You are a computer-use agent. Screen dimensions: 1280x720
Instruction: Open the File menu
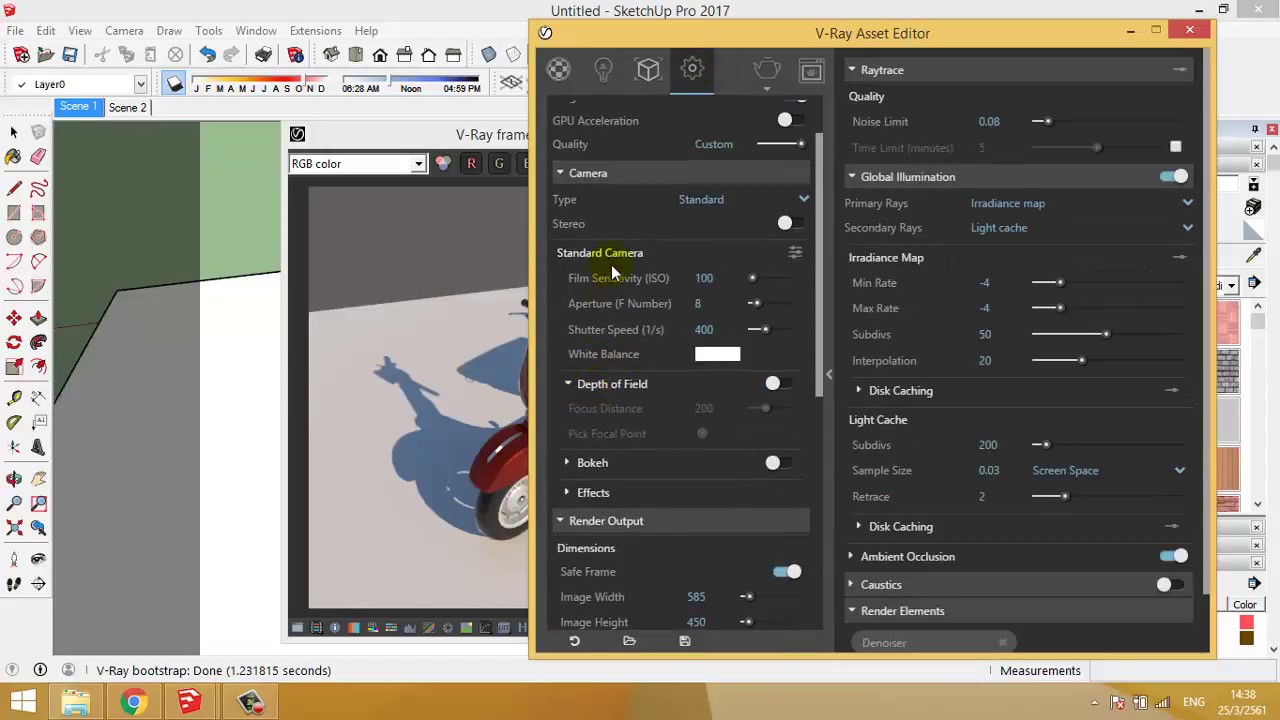coord(16,31)
